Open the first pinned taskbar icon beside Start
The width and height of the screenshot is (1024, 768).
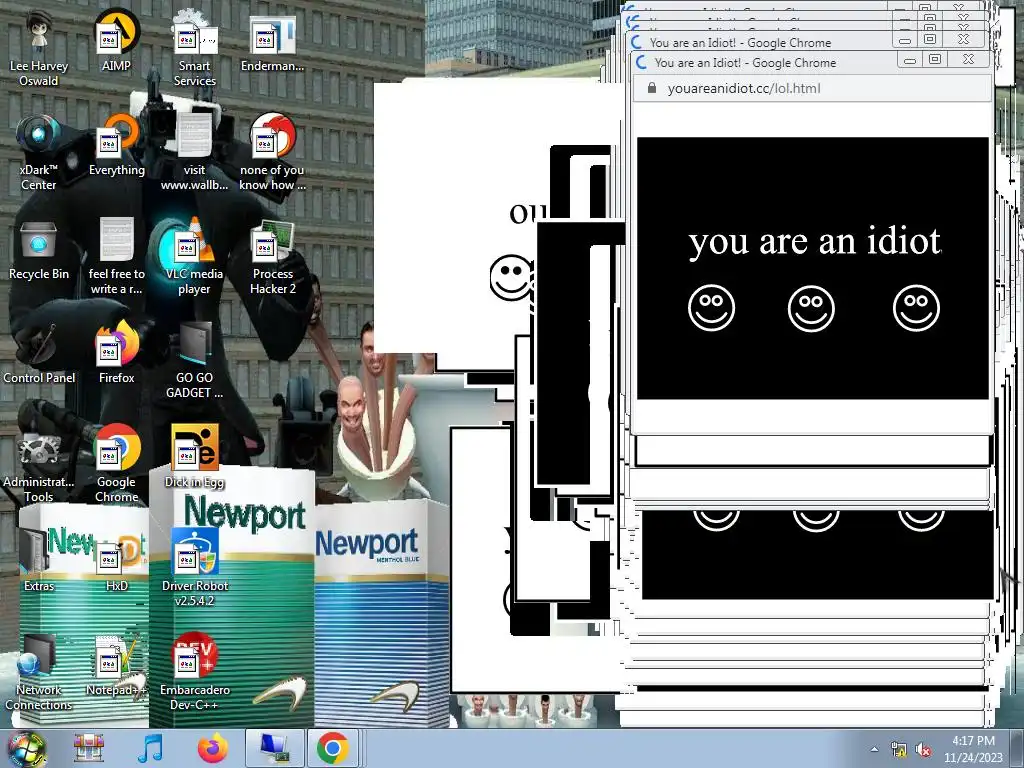click(x=88, y=748)
